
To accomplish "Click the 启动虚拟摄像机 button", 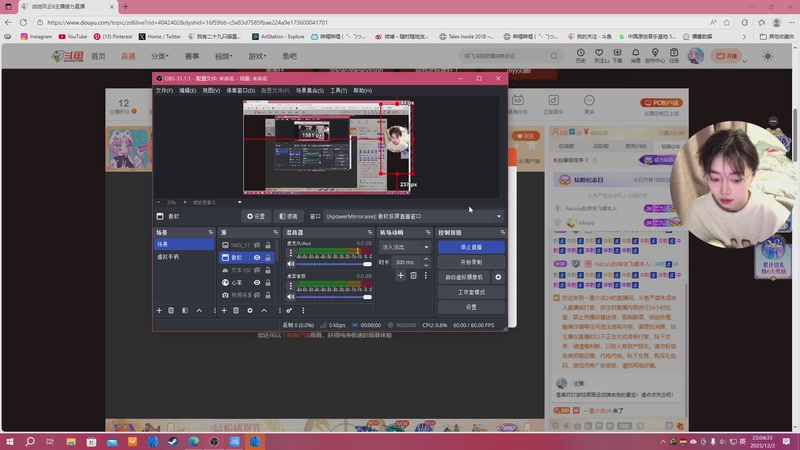I will (464, 277).
